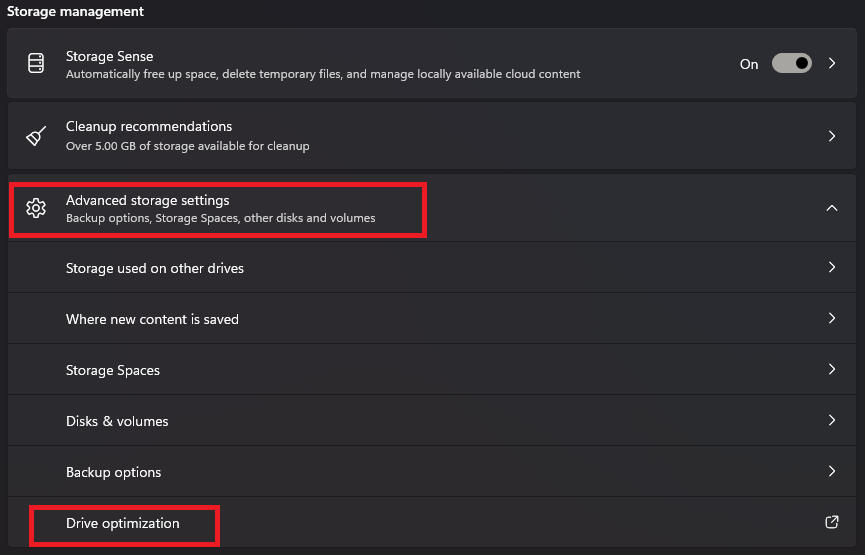Turn off the Storage Sense toggle
This screenshot has width=865, height=555.
coord(792,63)
